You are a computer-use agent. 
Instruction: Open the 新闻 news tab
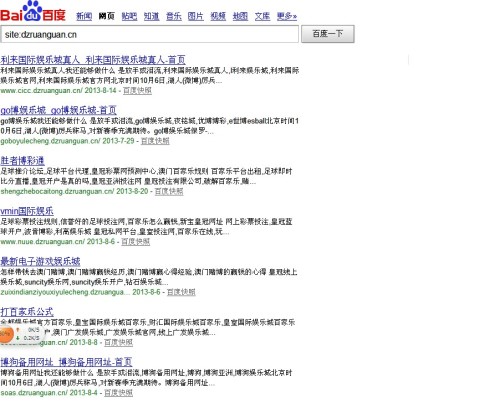coord(84,16)
